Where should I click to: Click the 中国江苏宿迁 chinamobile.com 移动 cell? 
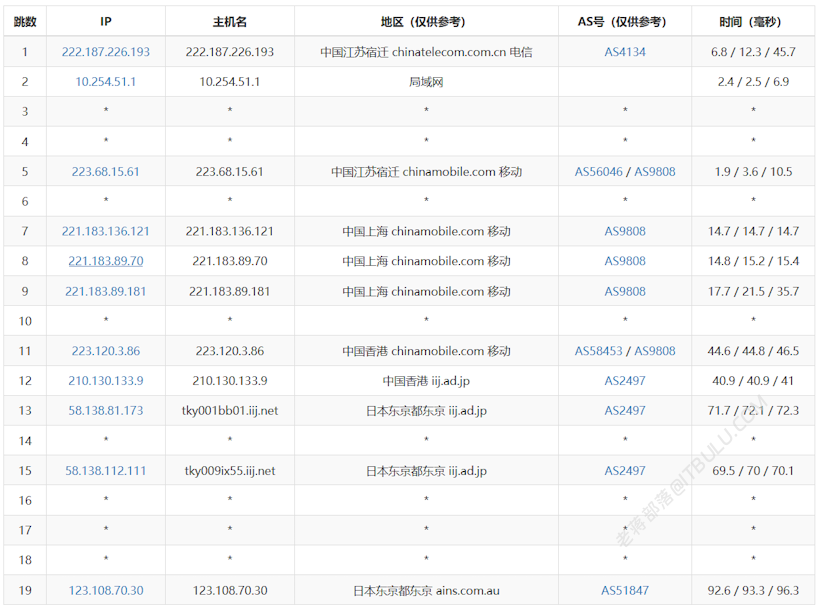[426, 172]
